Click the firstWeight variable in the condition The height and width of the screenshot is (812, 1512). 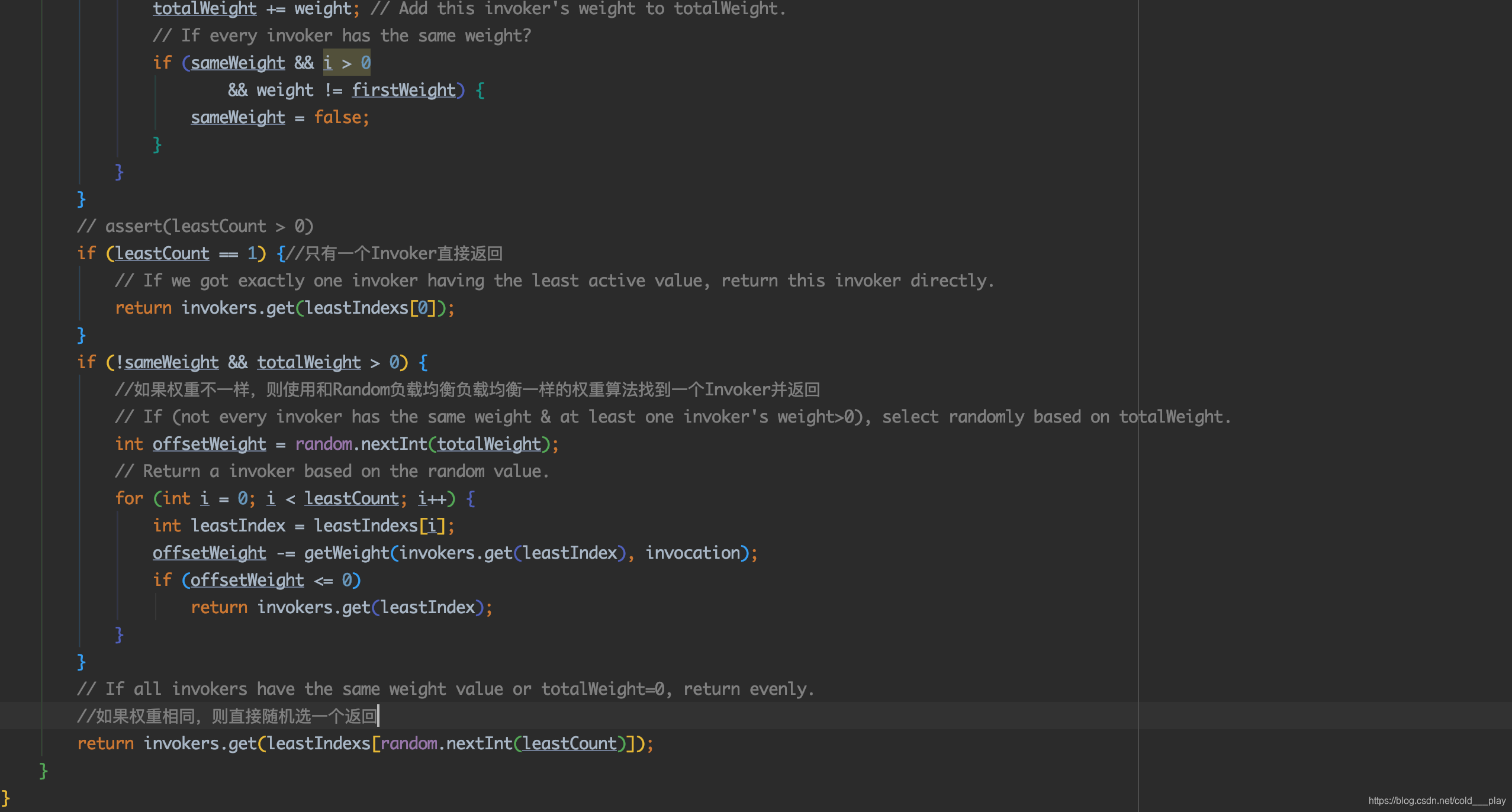click(404, 90)
